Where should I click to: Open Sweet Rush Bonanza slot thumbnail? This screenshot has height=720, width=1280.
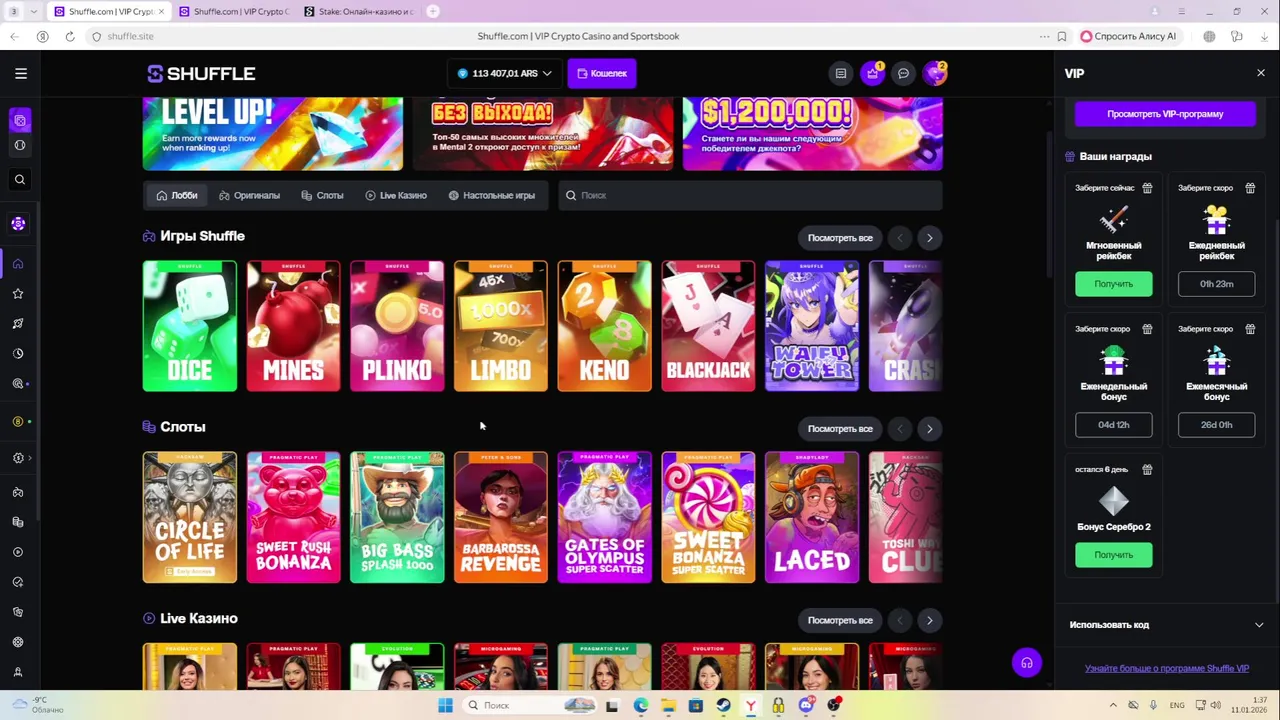293,517
